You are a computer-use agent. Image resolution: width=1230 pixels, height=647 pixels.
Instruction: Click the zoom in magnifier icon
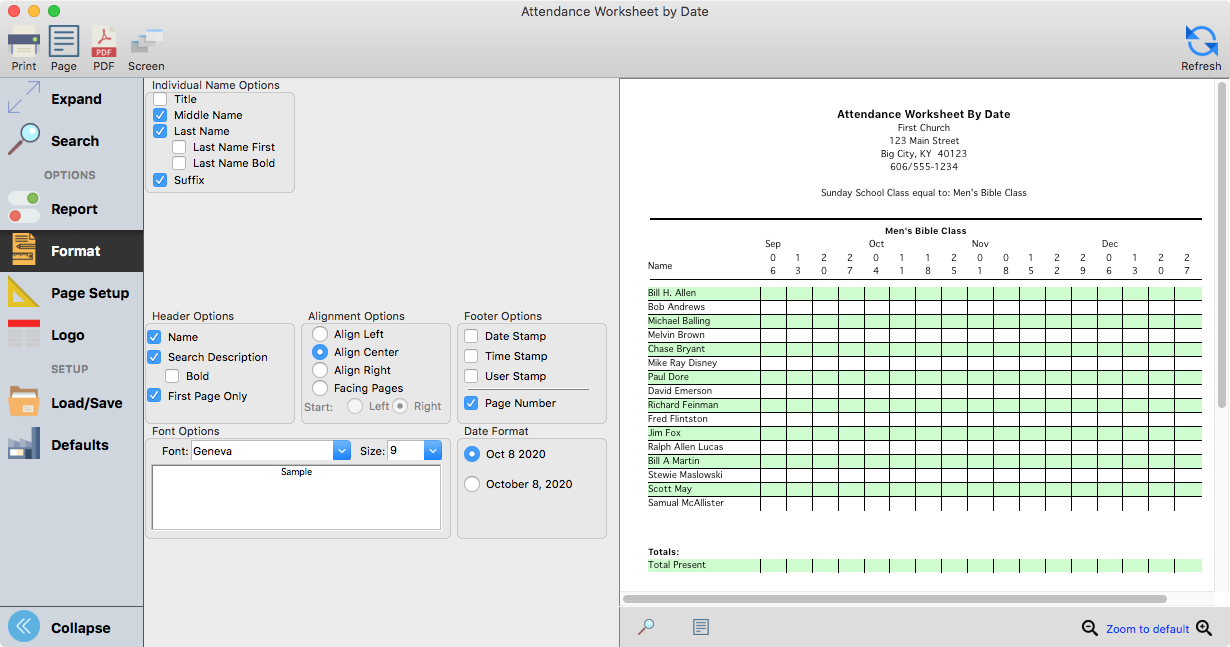point(1204,628)
